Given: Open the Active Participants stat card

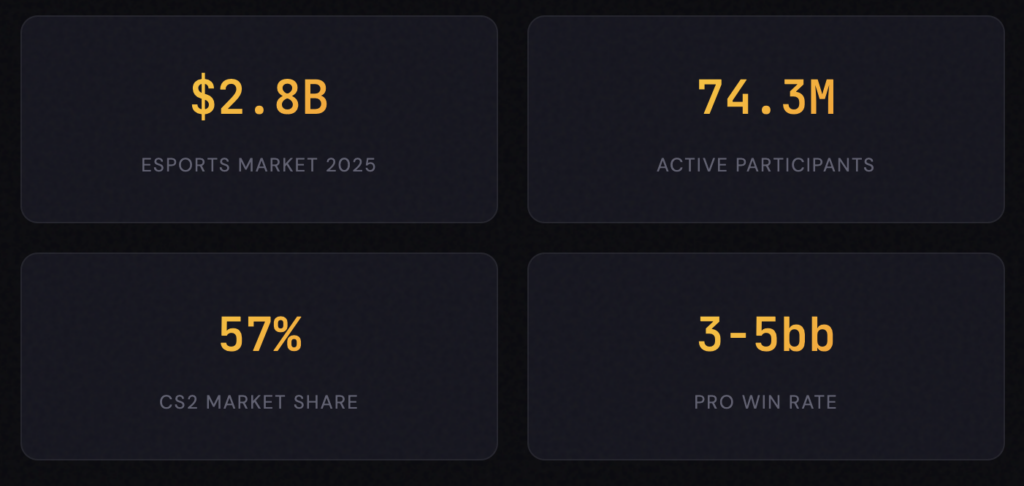Looking at the screenshot, I should [x=766, y=200].
